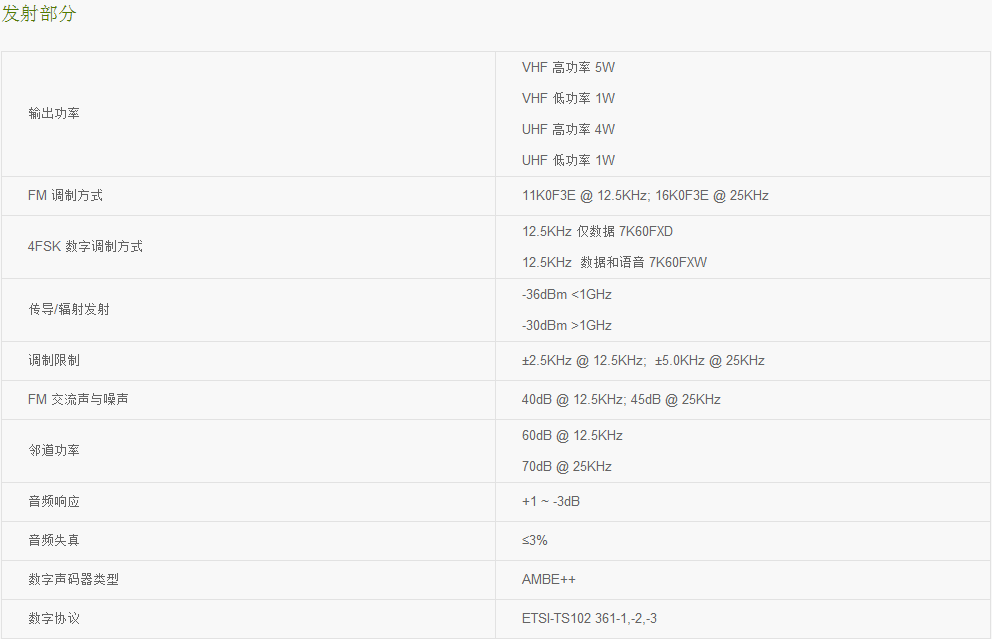
Task: Select the 4FSK 数字调制方式 label
Action: (85, 246)
